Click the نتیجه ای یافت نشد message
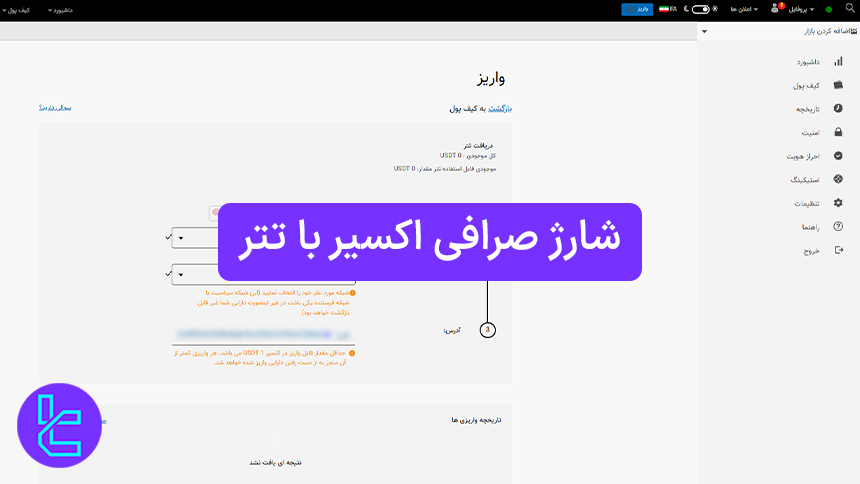860x484 pixels. click(x=275, y=463)
